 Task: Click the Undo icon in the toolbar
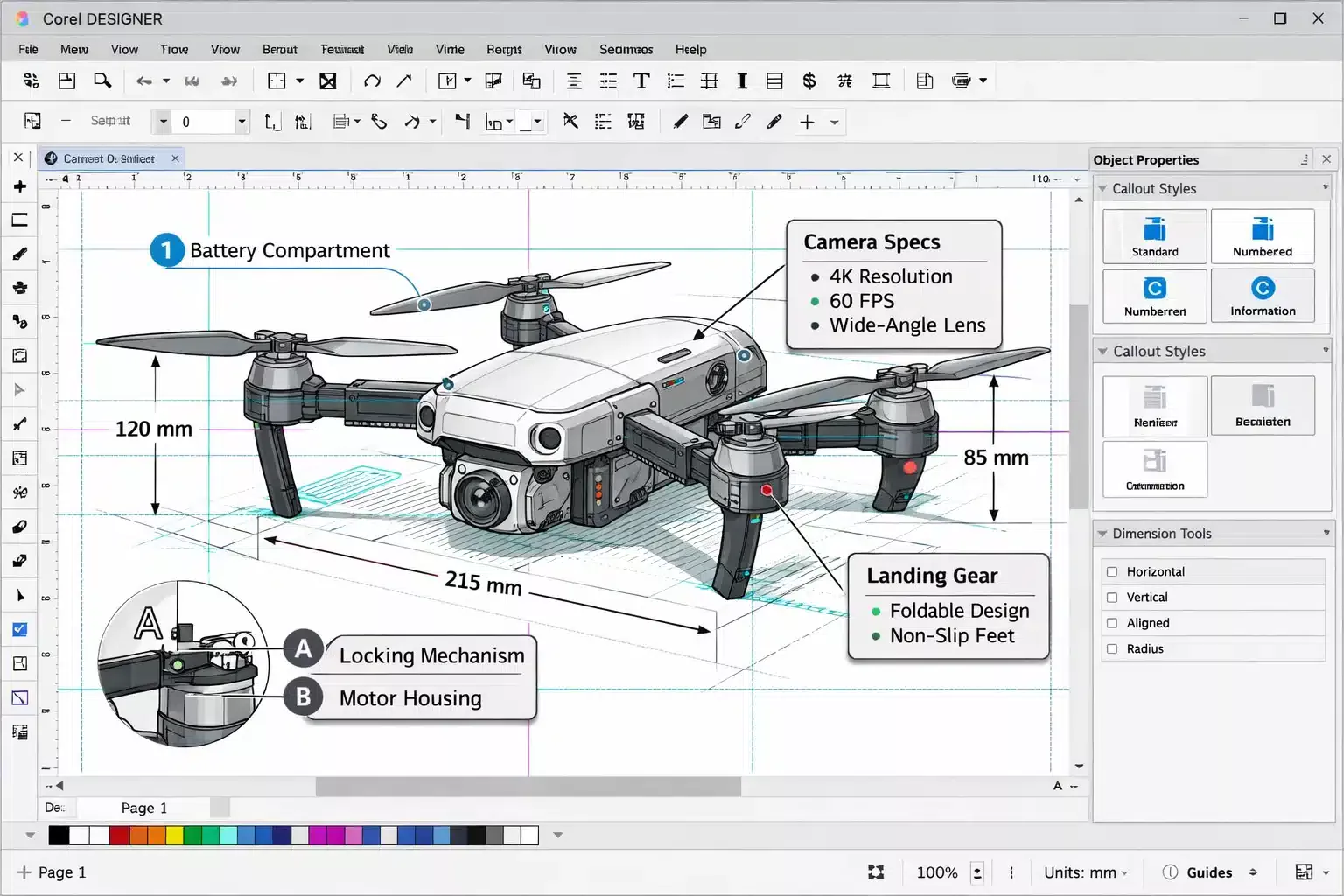tap(145, 80)
